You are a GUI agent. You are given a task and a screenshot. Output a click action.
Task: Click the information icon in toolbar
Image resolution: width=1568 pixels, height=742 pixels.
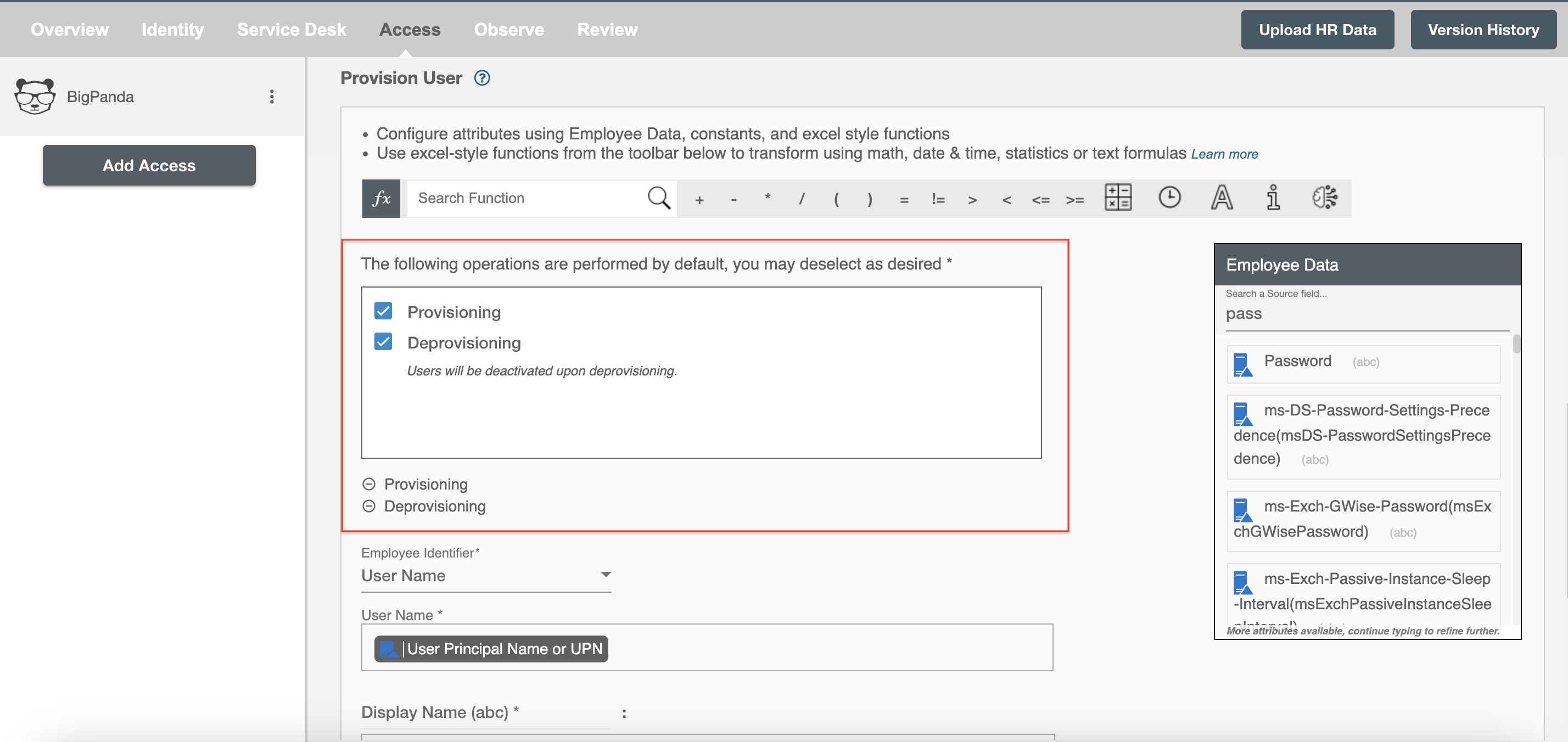click(1270, 197)
